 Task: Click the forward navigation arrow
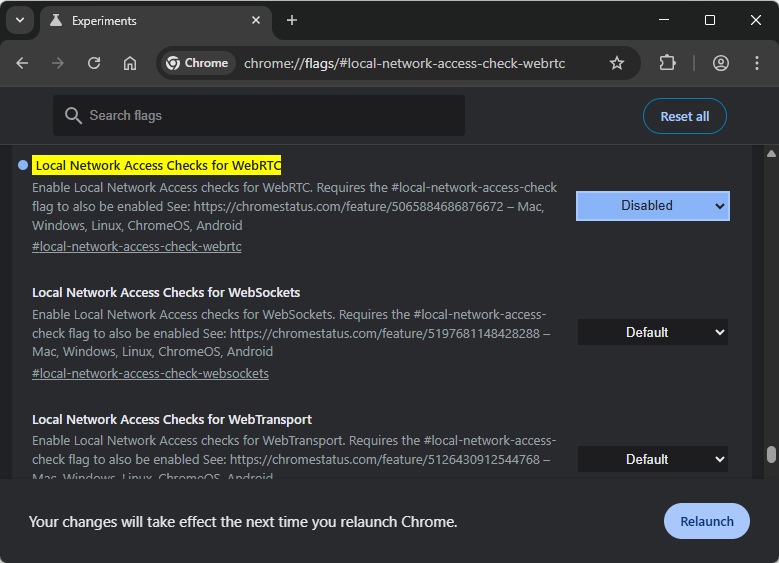58,63
